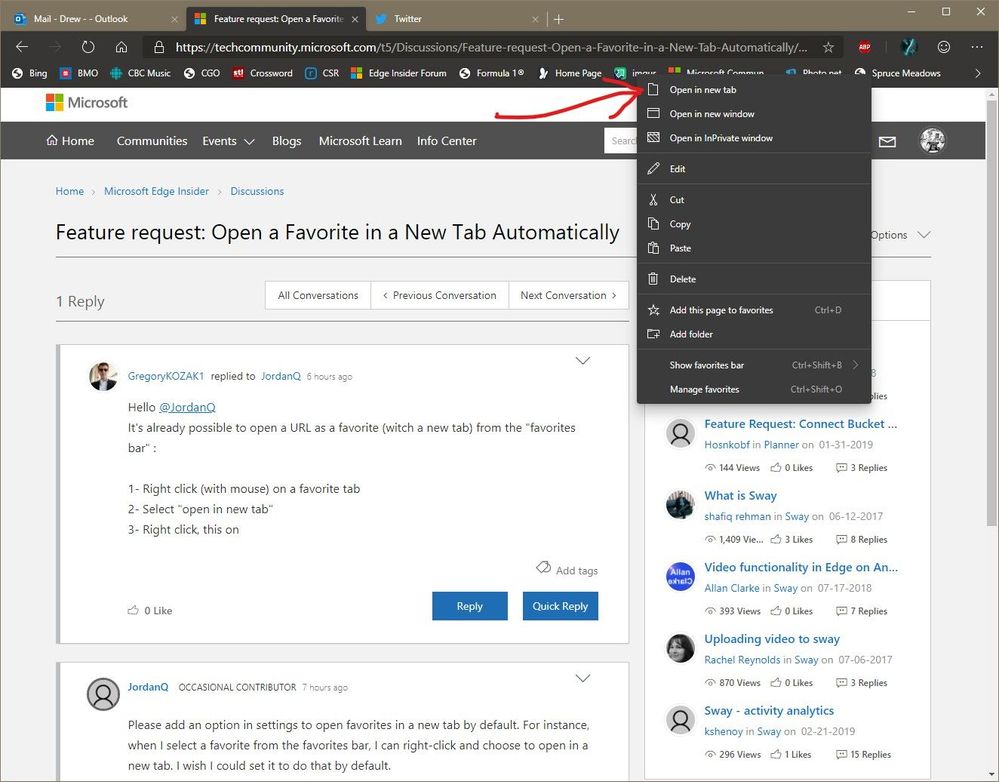Image resolution: width=999 pixels, height=782 pixels.
Task: Choose Paste from context menu
Action: click(x=754, y=249)
